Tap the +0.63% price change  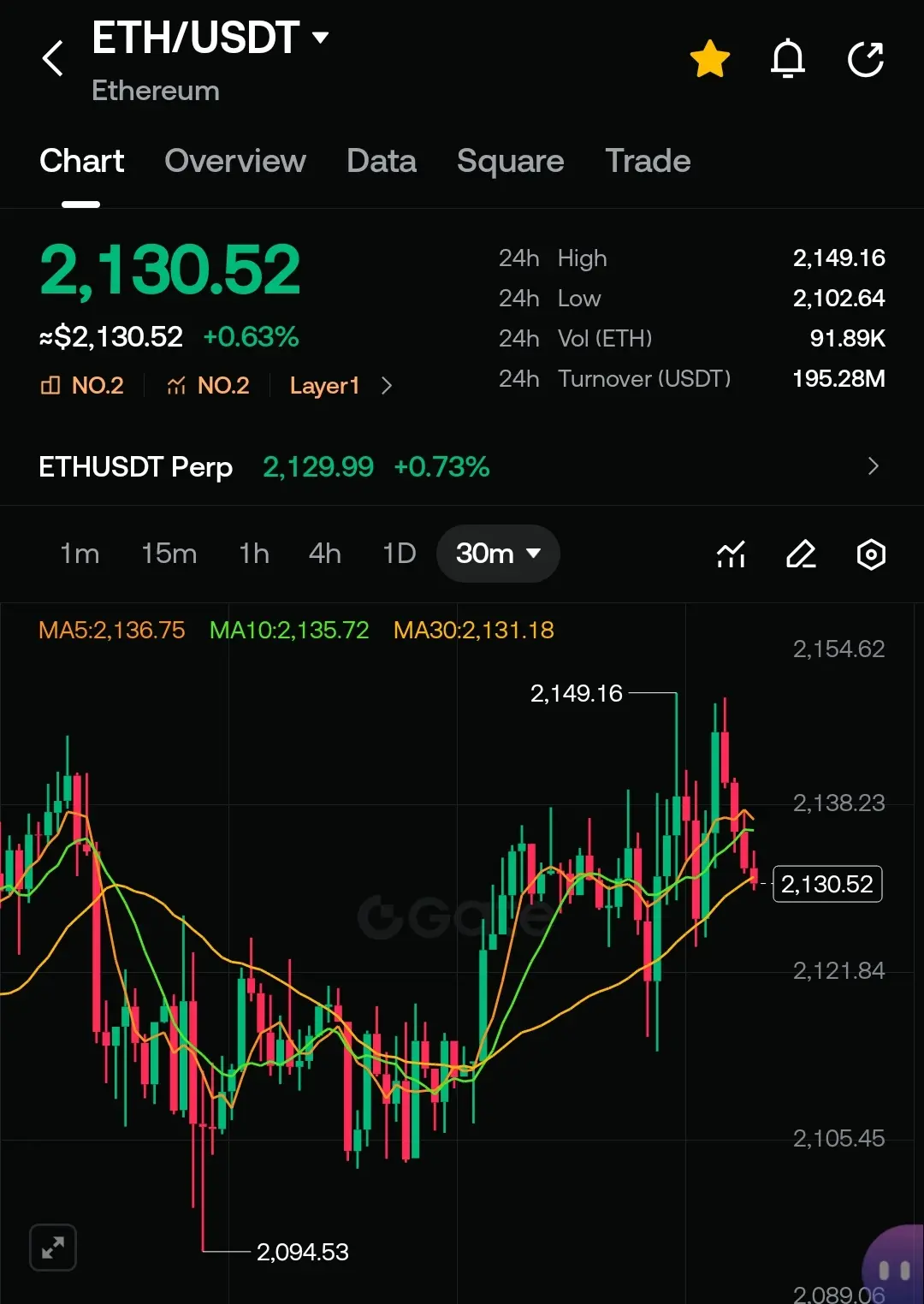(251, 337)
